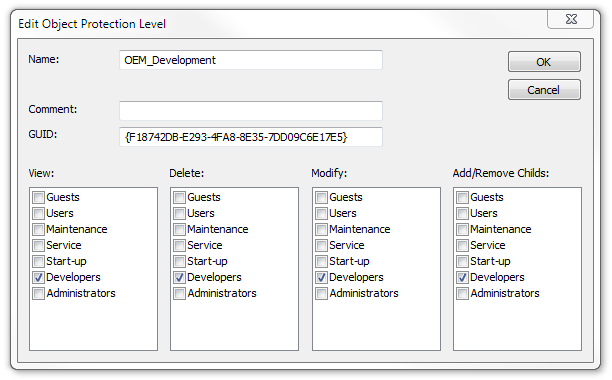The height and width of the screenshot is (380, 612).
Task: Uncheck Developers under Modify
Action: 321,277
